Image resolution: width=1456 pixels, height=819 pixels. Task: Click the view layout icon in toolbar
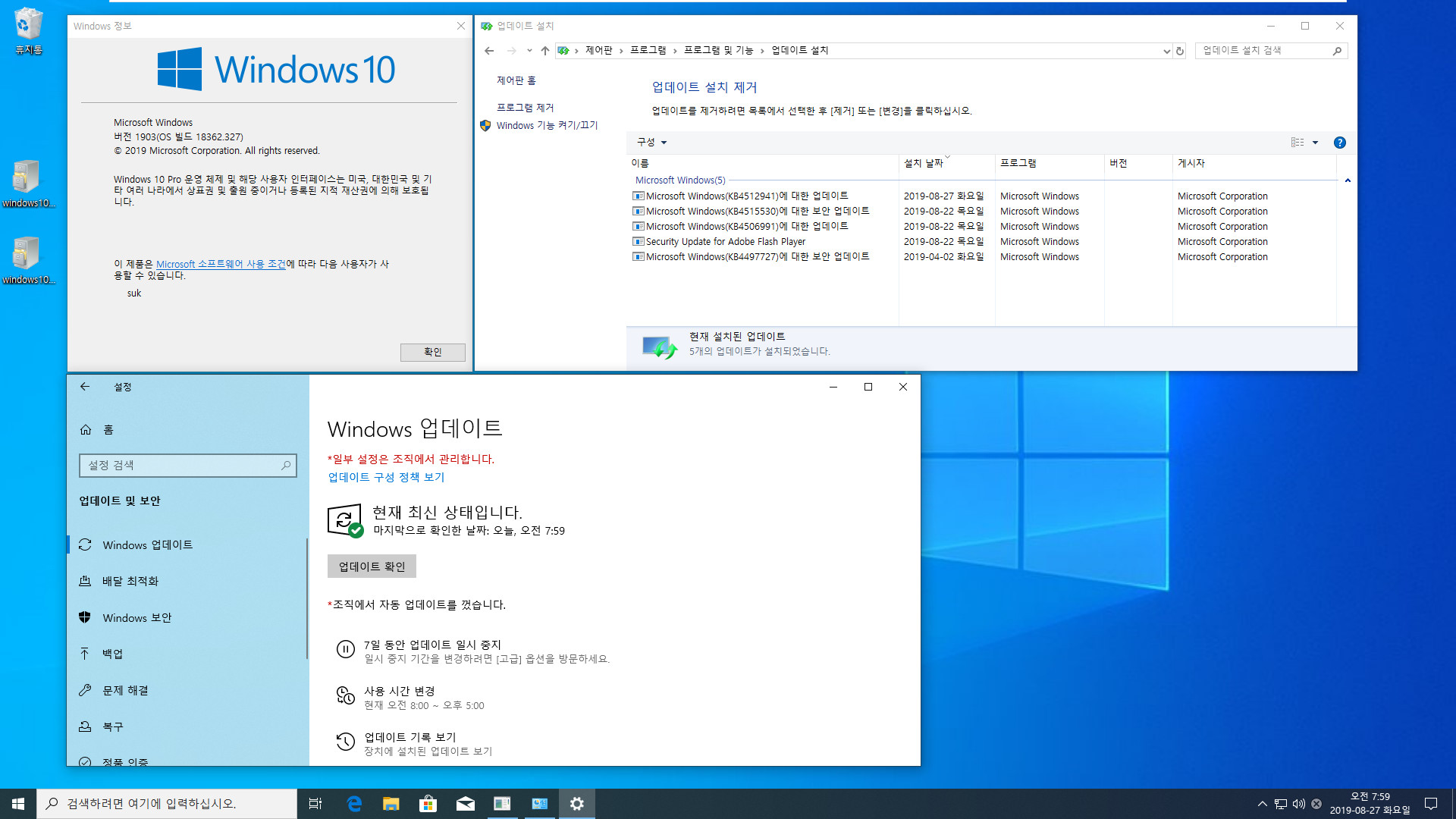[1298, 143]
